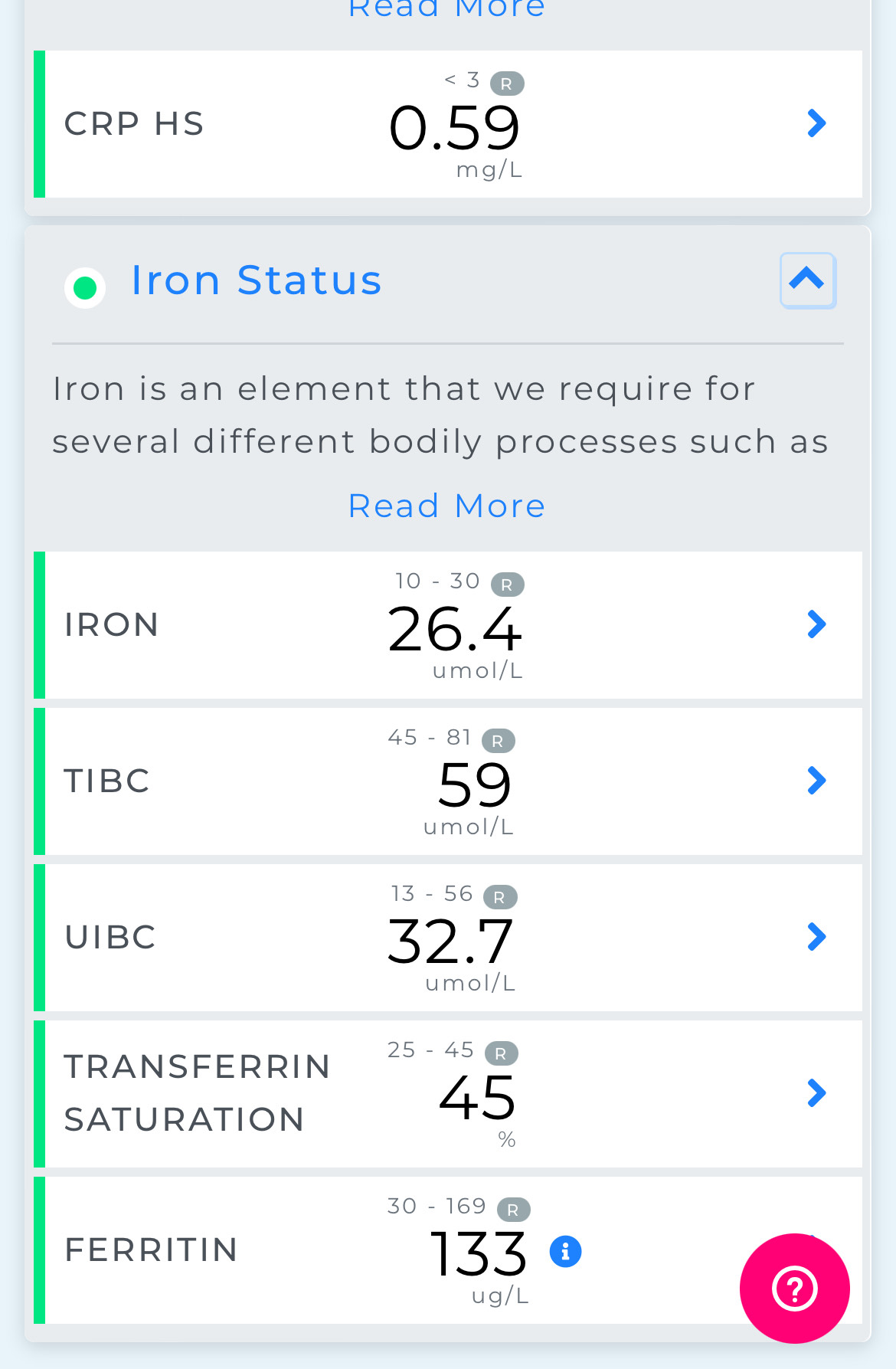Tap the info icon beside Ferritin value
Image resolution: width=896 pixels, height=1369 pixels.
[565, 1252]
